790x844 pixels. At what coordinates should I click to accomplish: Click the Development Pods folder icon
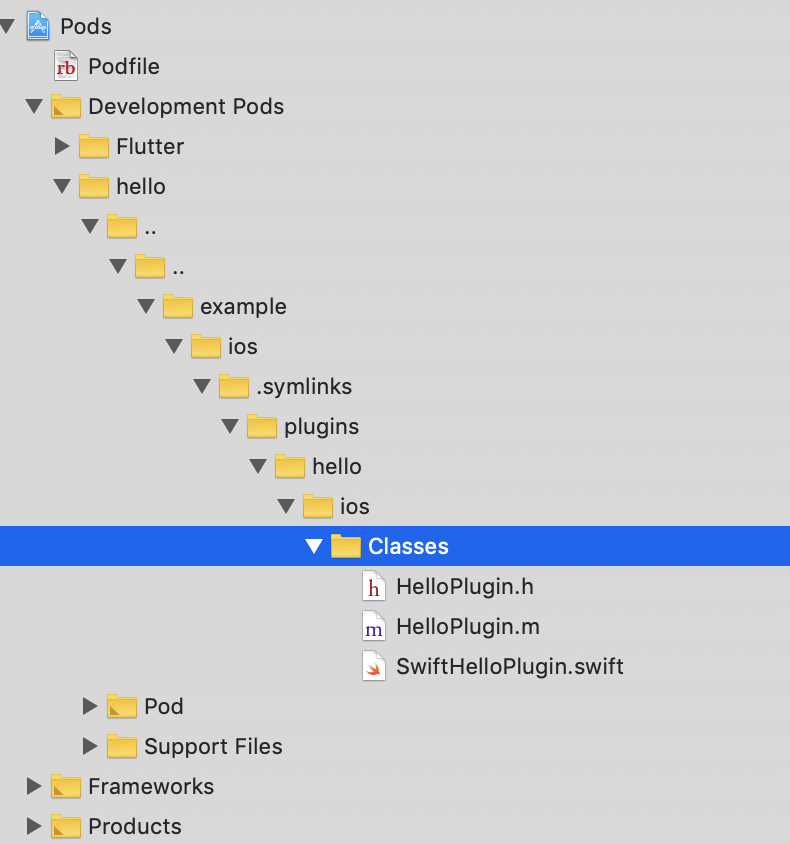(x=66, y=106)
